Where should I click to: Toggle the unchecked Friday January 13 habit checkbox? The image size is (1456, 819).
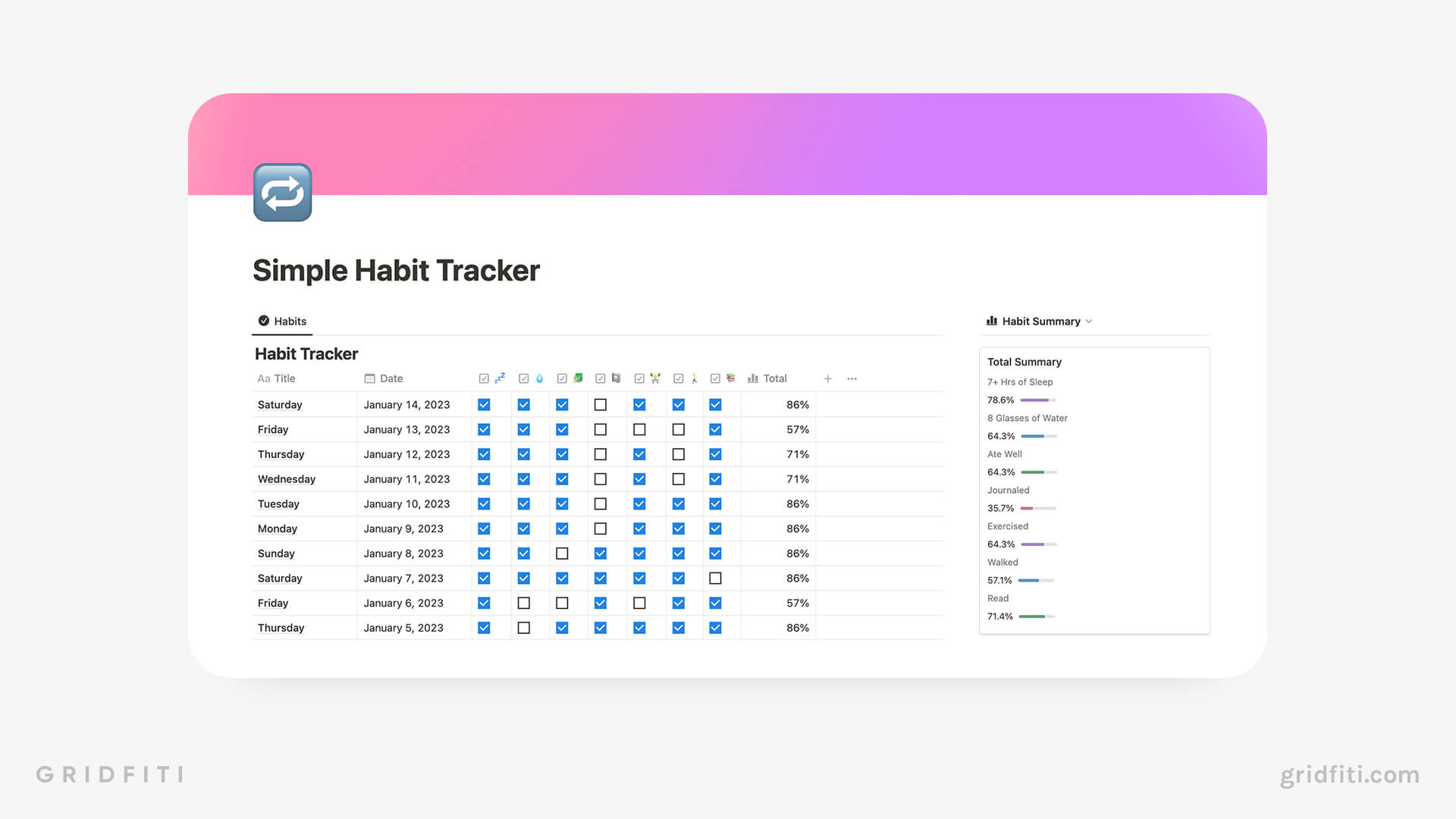coord(600,429)
